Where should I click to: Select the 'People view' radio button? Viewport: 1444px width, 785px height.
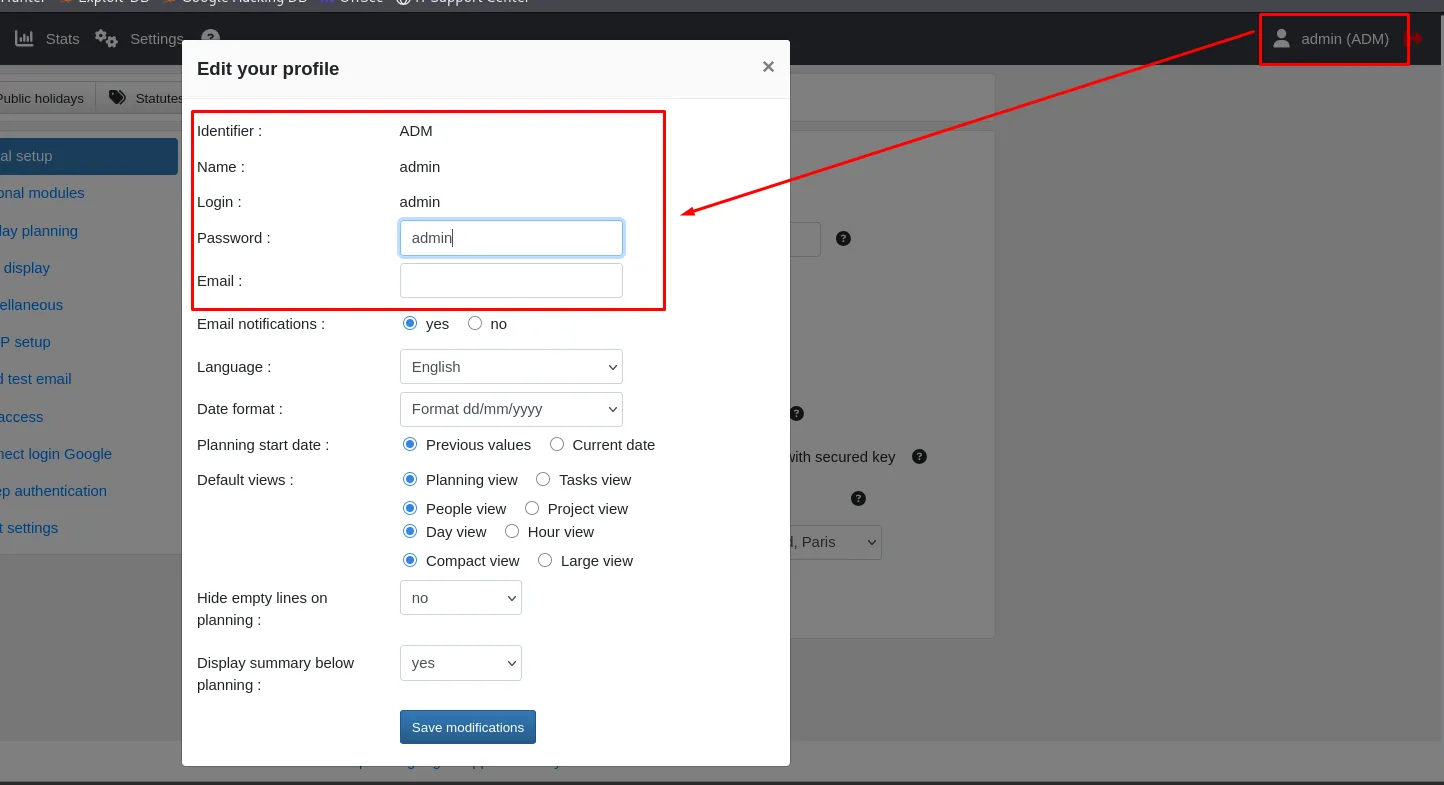click(410, 509)
